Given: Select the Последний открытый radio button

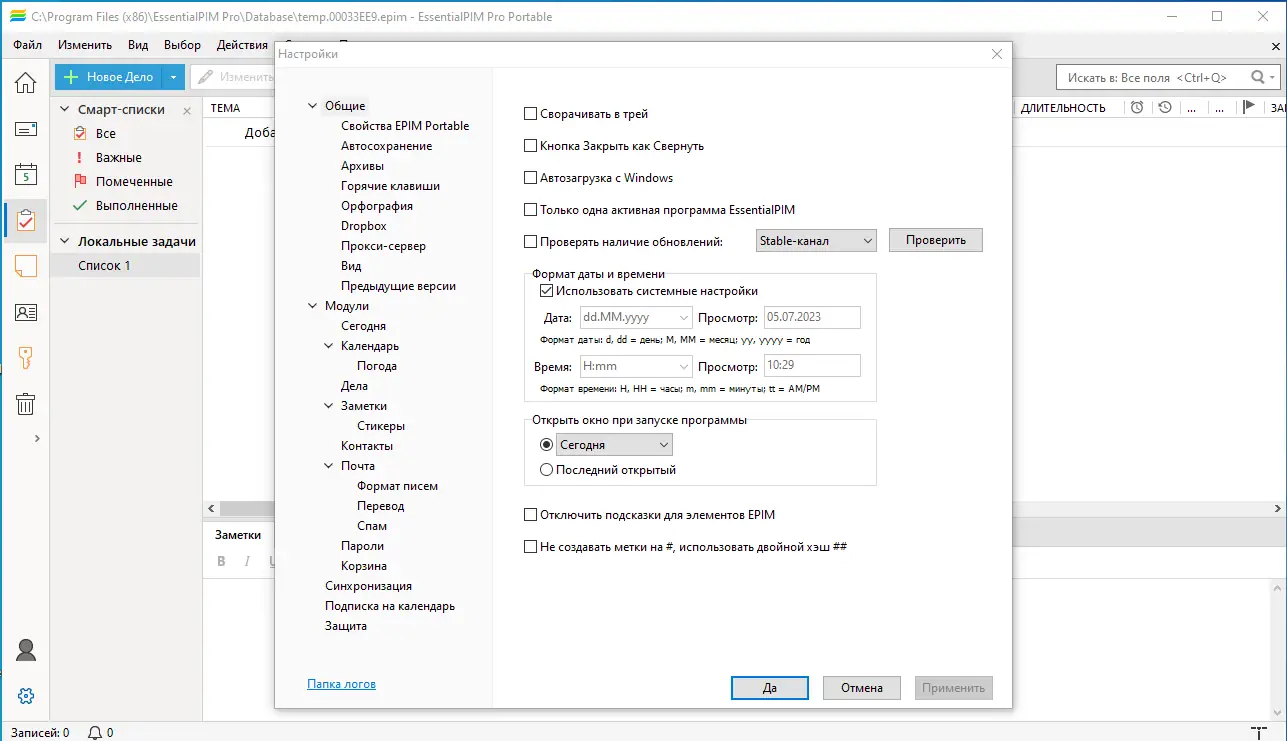Looking at the screenshot, I should (546, 470).
